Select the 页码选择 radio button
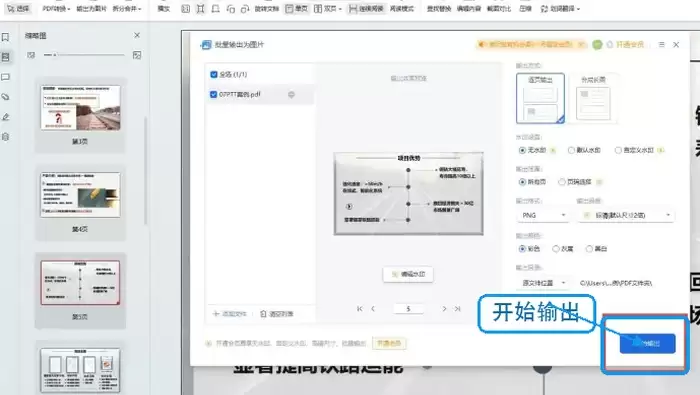The image size is (700, 395). 562,182
